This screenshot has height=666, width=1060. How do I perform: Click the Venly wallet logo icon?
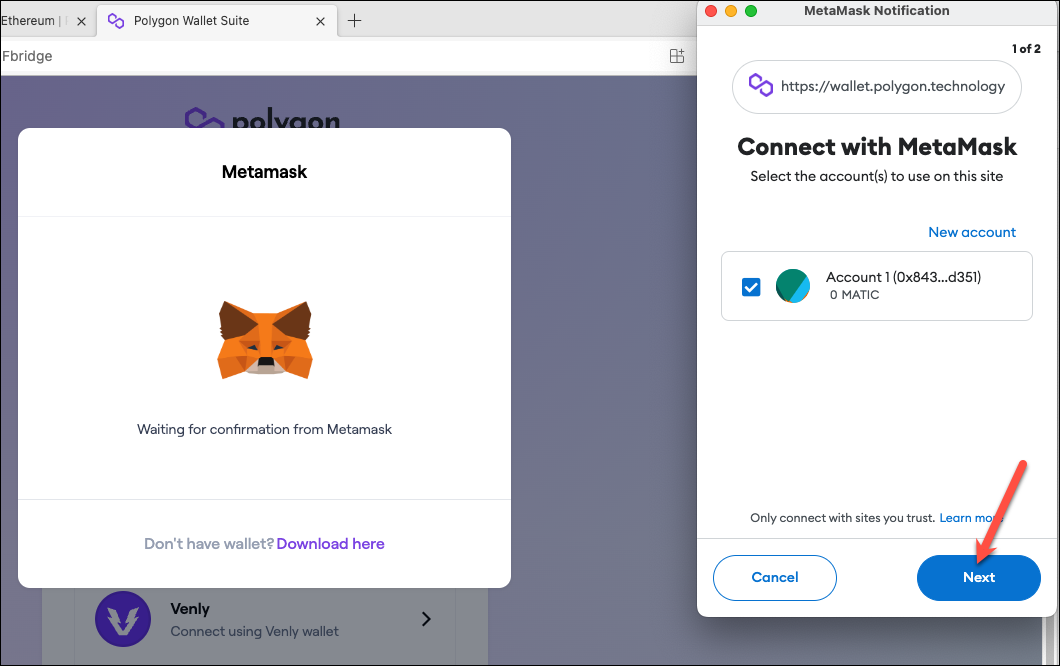click(x=123, y=619)
